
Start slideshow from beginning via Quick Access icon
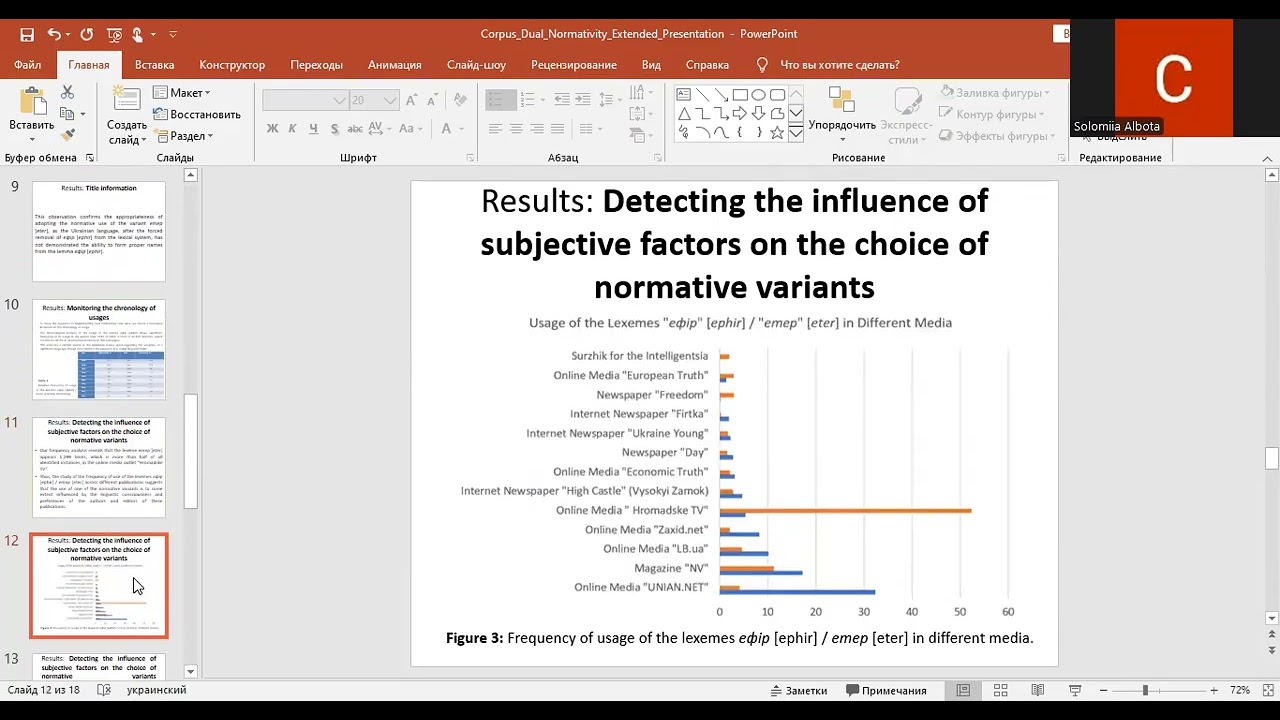pos(114,34)
